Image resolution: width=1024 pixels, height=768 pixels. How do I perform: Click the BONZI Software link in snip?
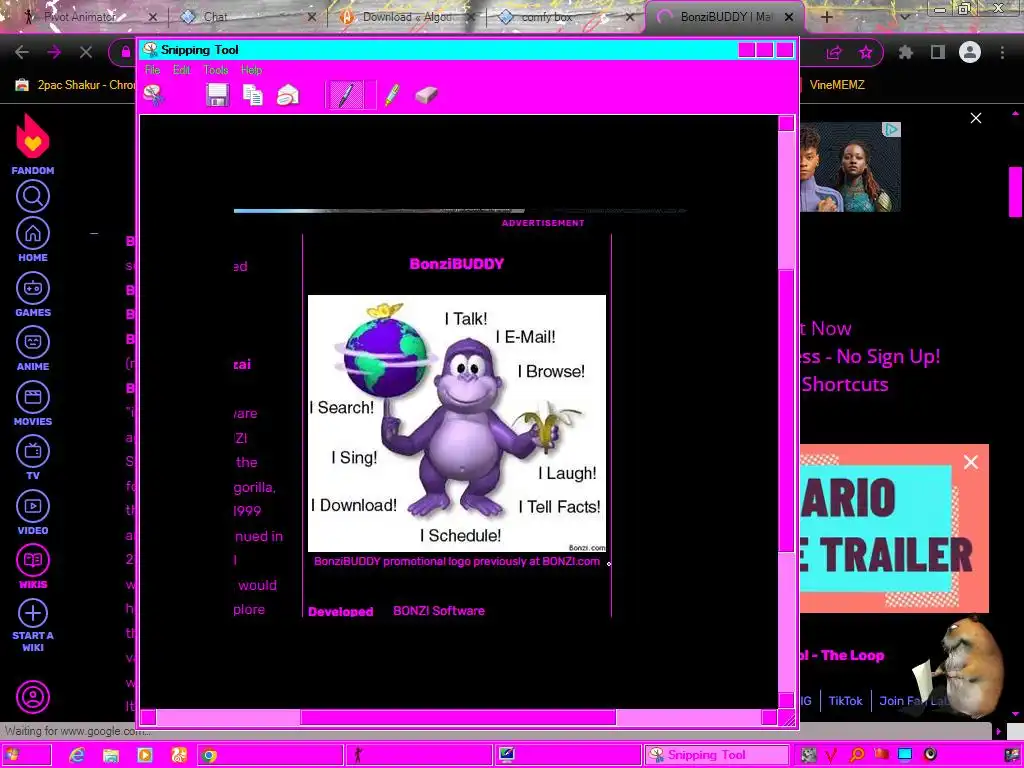click(x=439, y=611)
